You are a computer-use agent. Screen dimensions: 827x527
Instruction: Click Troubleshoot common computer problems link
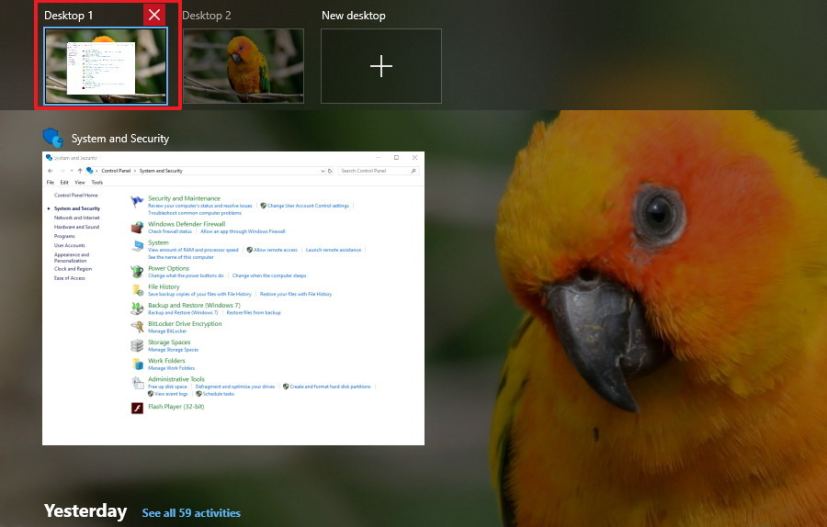pos(195,213)
